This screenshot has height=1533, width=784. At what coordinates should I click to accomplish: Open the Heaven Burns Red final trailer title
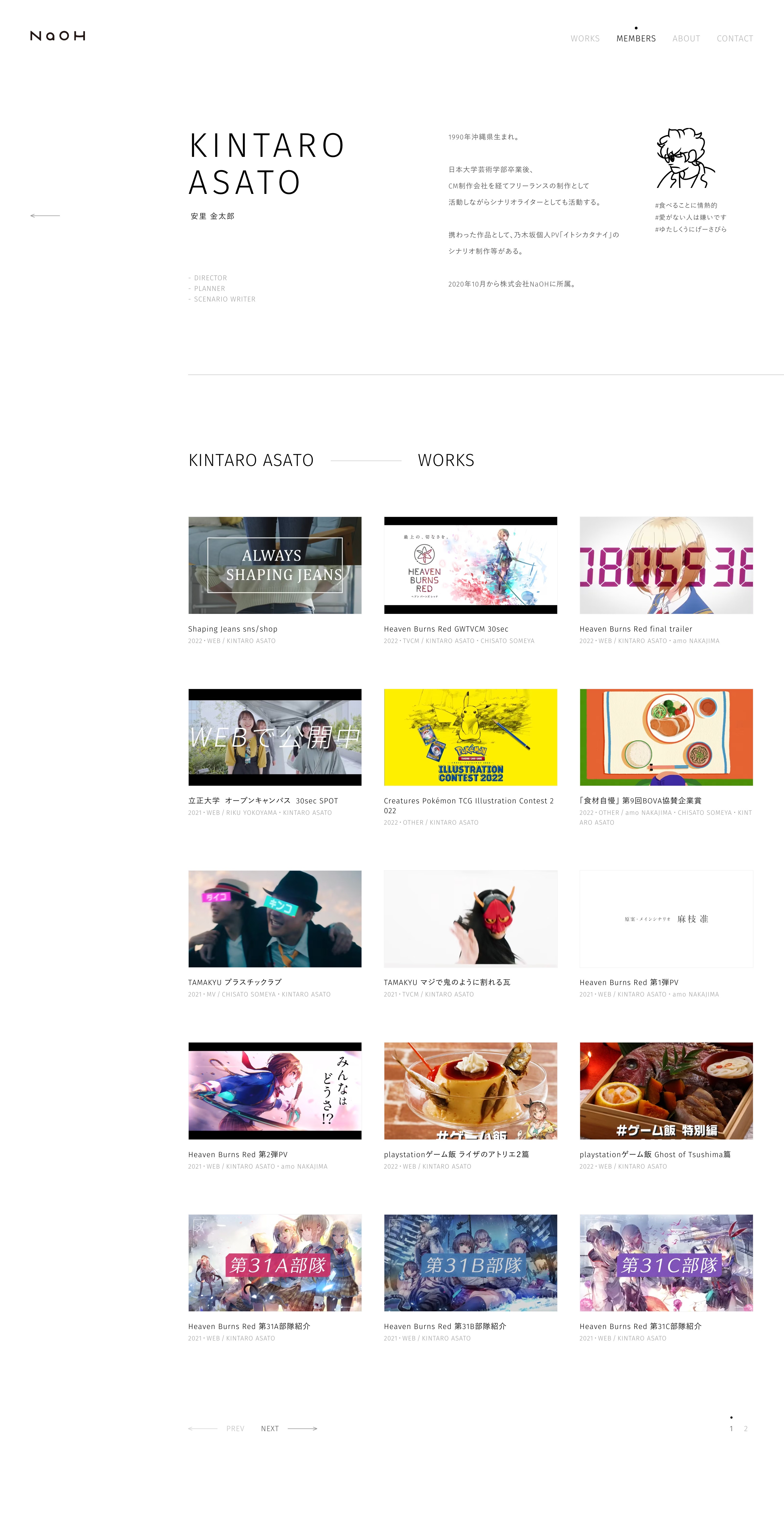[636, 629]
